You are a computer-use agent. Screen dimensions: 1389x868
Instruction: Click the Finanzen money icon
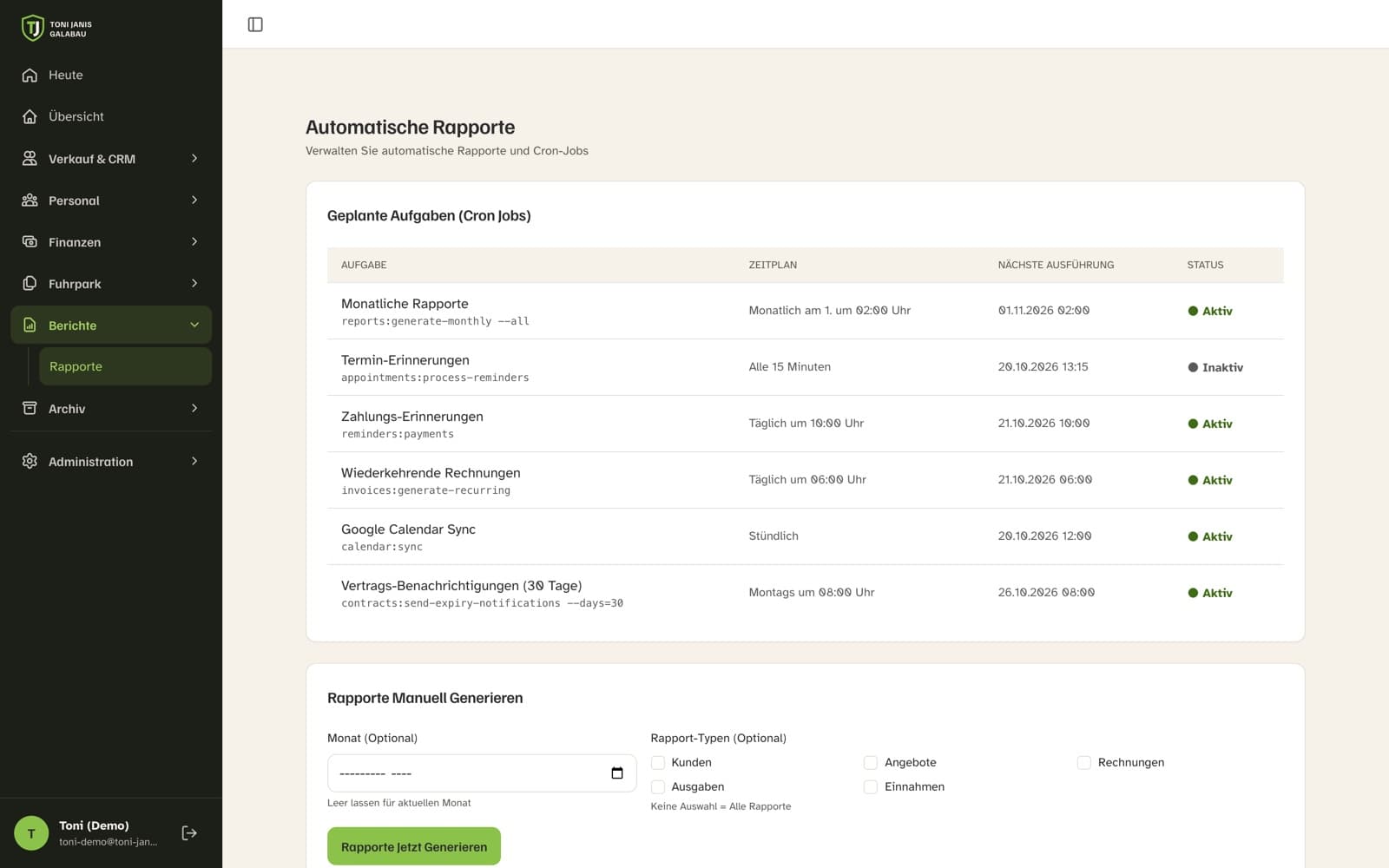pos(30,242)
